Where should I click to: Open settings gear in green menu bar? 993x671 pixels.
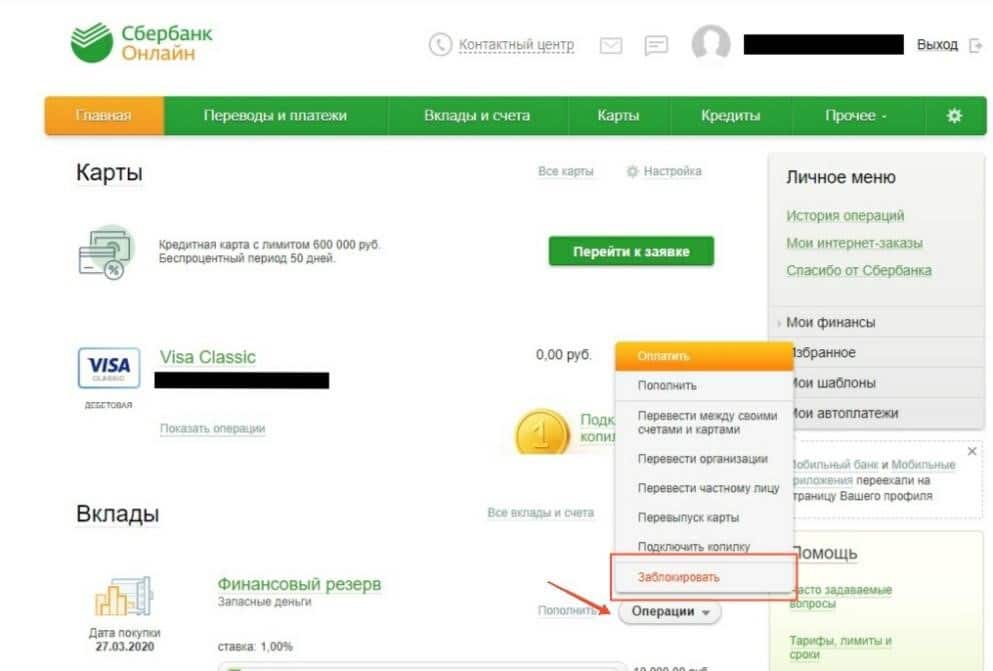point(954,116)
